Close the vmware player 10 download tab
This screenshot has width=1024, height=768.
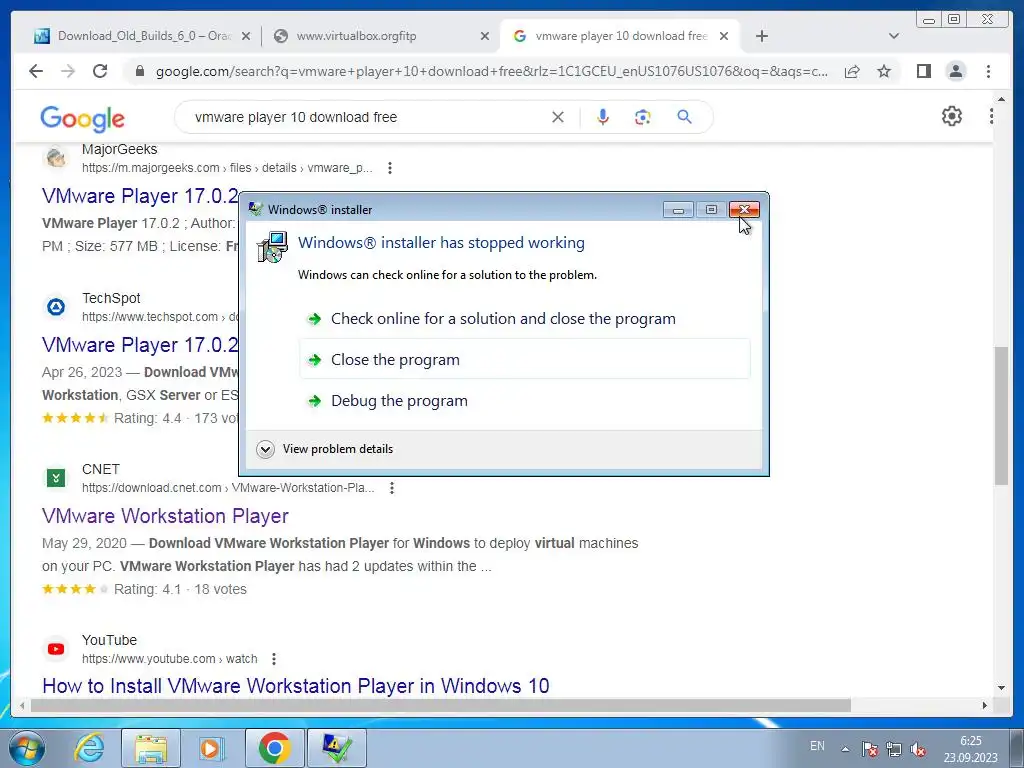click(x=724, y=37)
